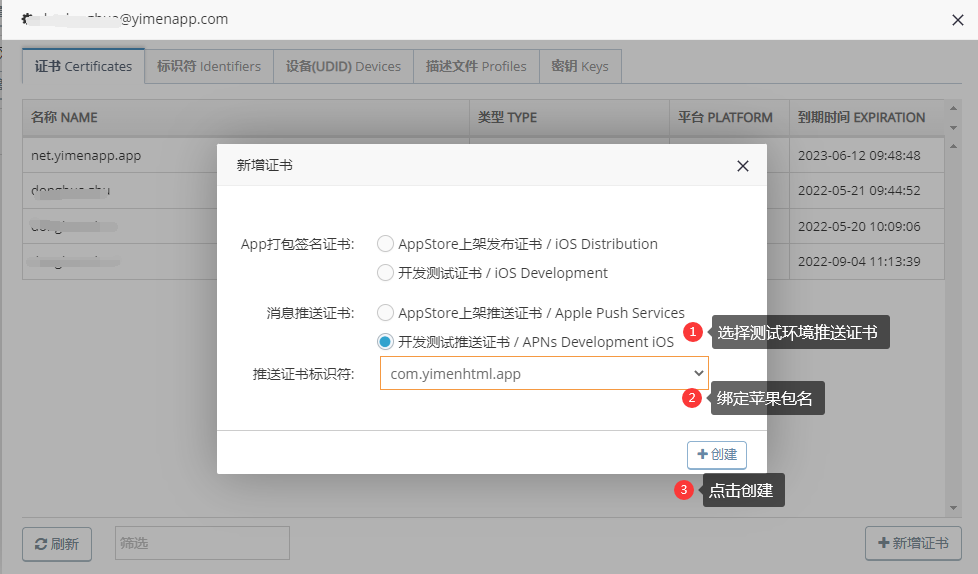This screenshot has width=978, height=574.
Task: Close the 新增证书 dialog
Action: 742,166
